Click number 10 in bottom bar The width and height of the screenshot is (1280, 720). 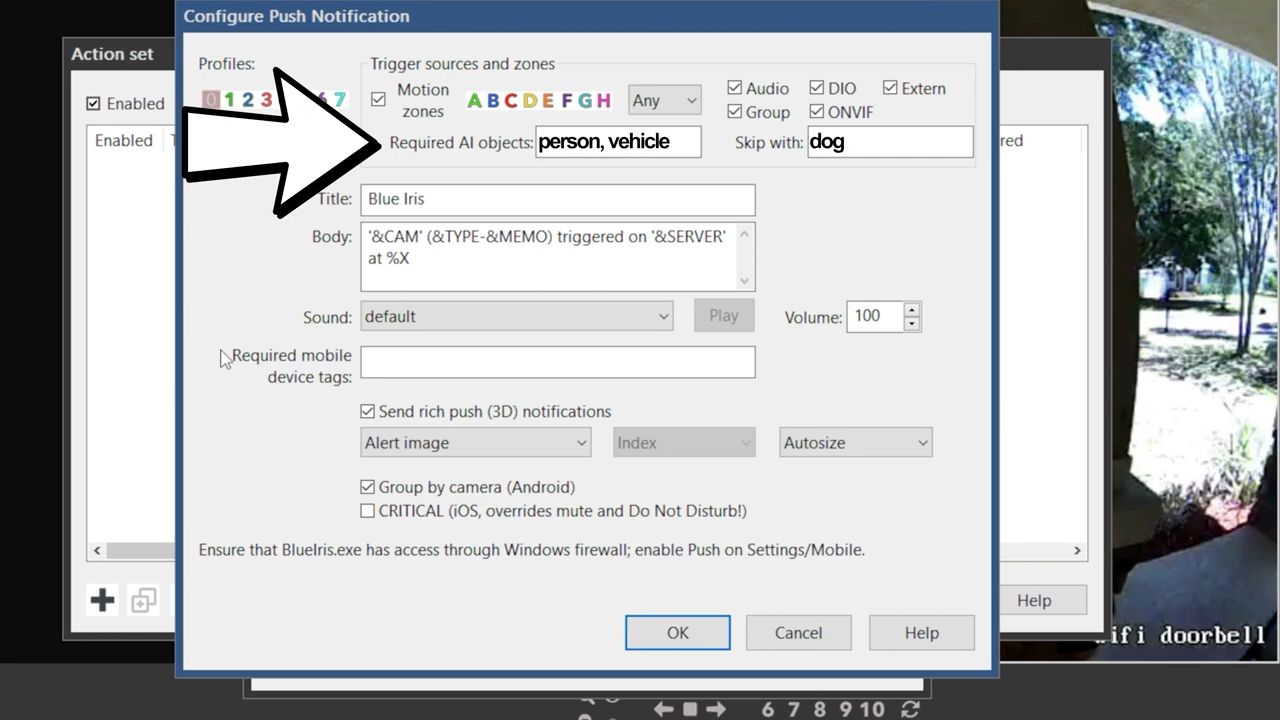pyautogui.click(x=873, y=709)
